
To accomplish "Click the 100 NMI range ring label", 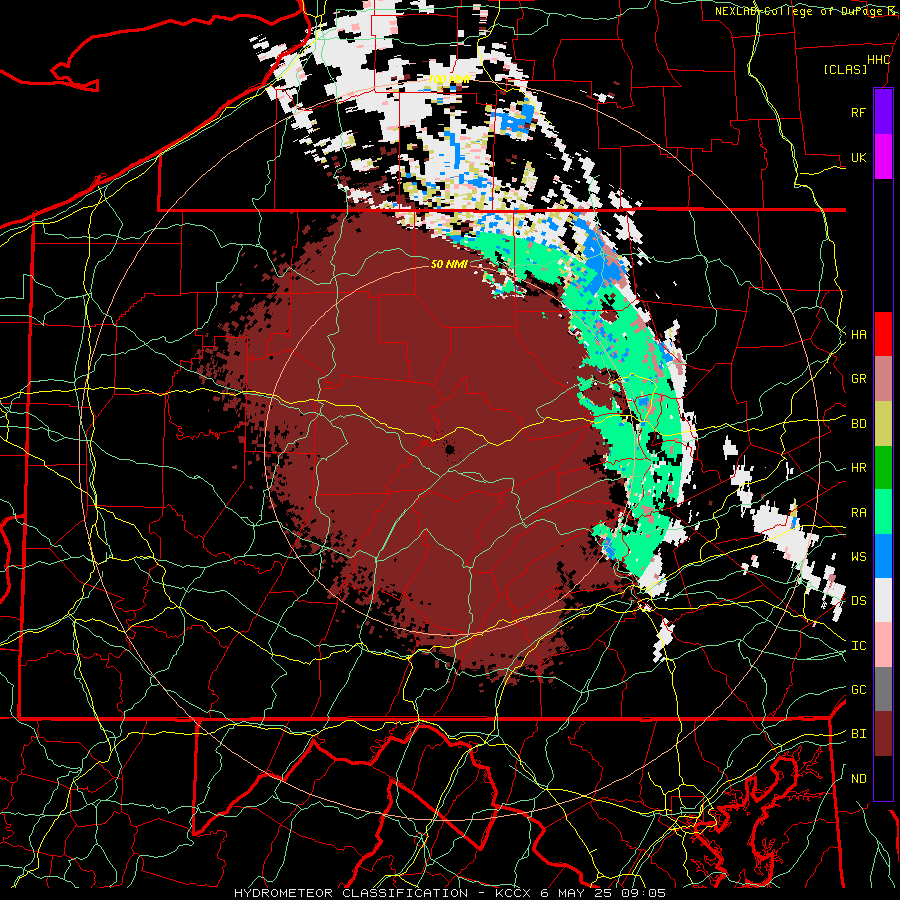I will [x=450, y=79].
